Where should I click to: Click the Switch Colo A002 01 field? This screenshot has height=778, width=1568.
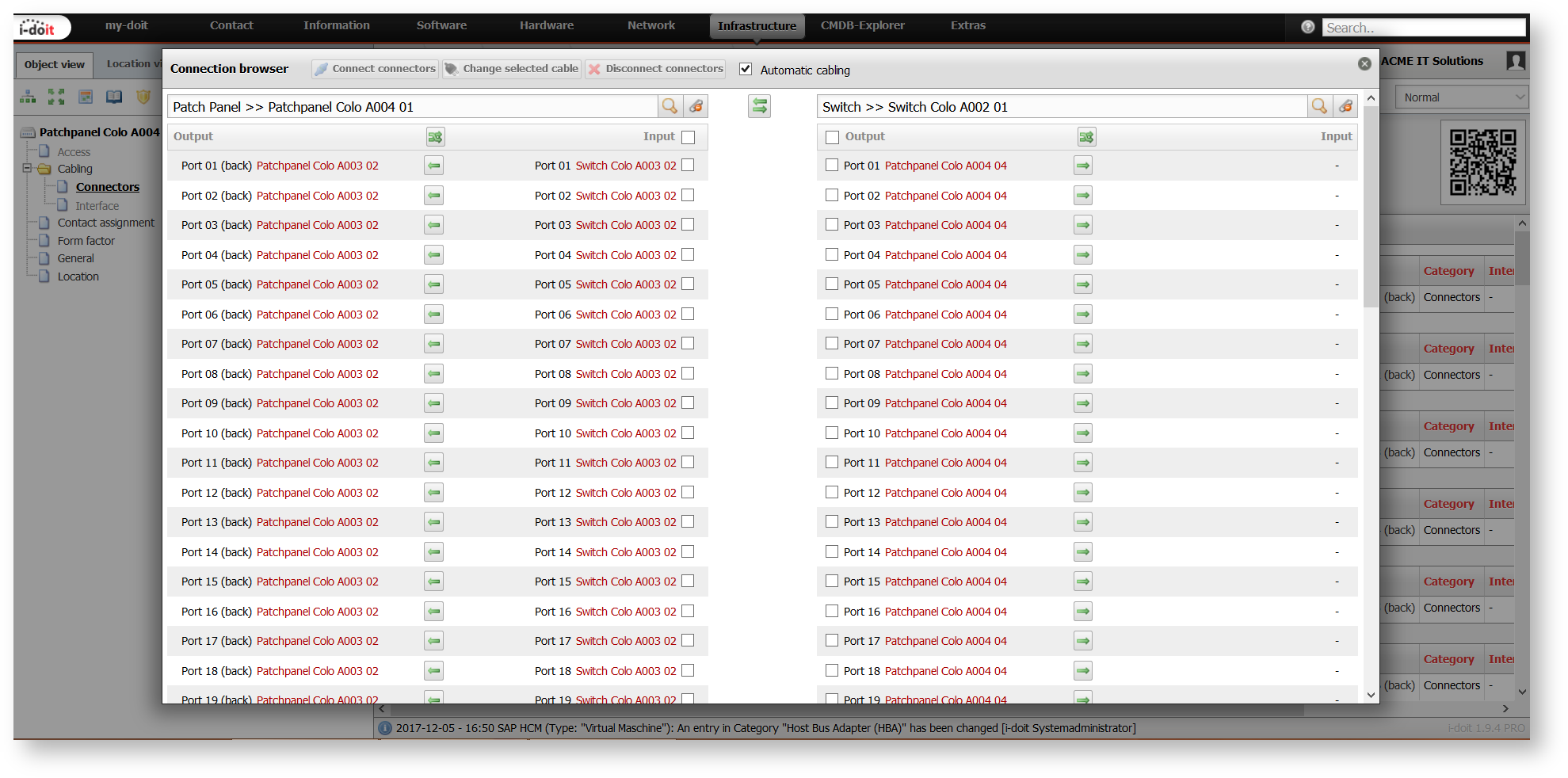(x=1063, y=107)
